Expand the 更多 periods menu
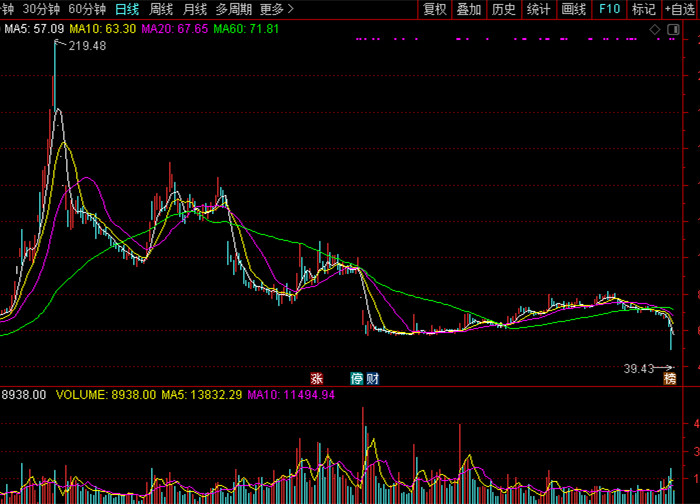The height and width of the screenshot is (504, 700). pyautogui.click(x=277, y=9)
